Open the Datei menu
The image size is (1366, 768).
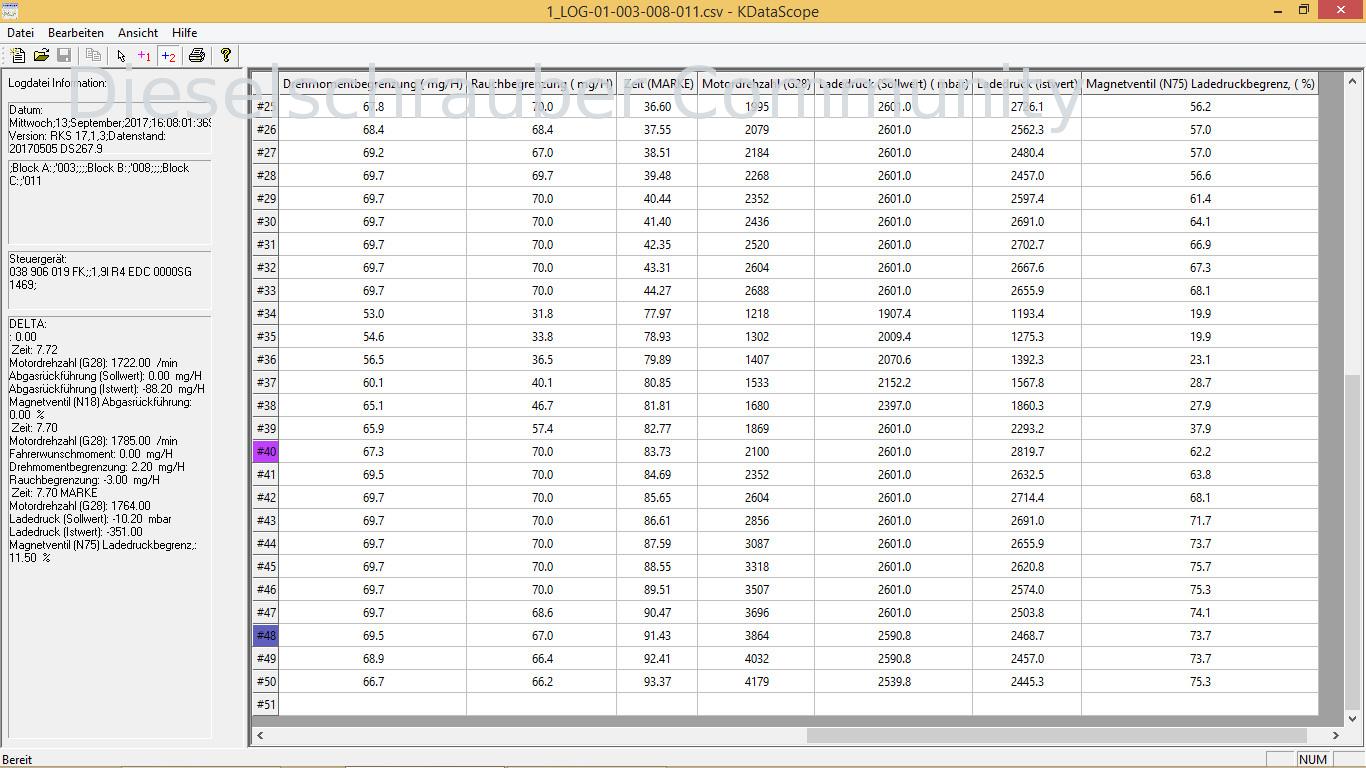coord(20,33)
